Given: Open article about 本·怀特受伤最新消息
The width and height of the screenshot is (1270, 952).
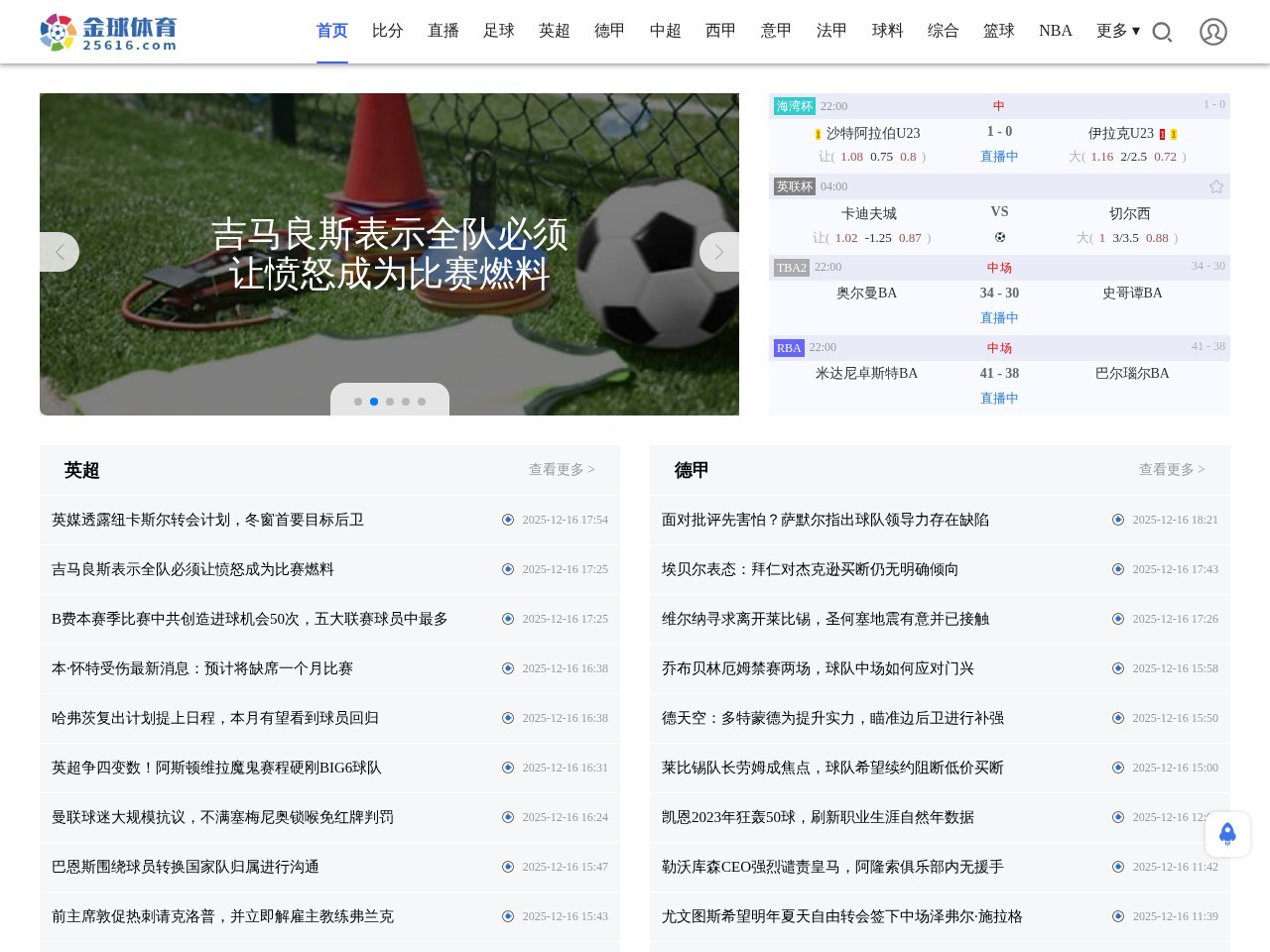Looking at the screenshot, I should (x=202, y=668).
